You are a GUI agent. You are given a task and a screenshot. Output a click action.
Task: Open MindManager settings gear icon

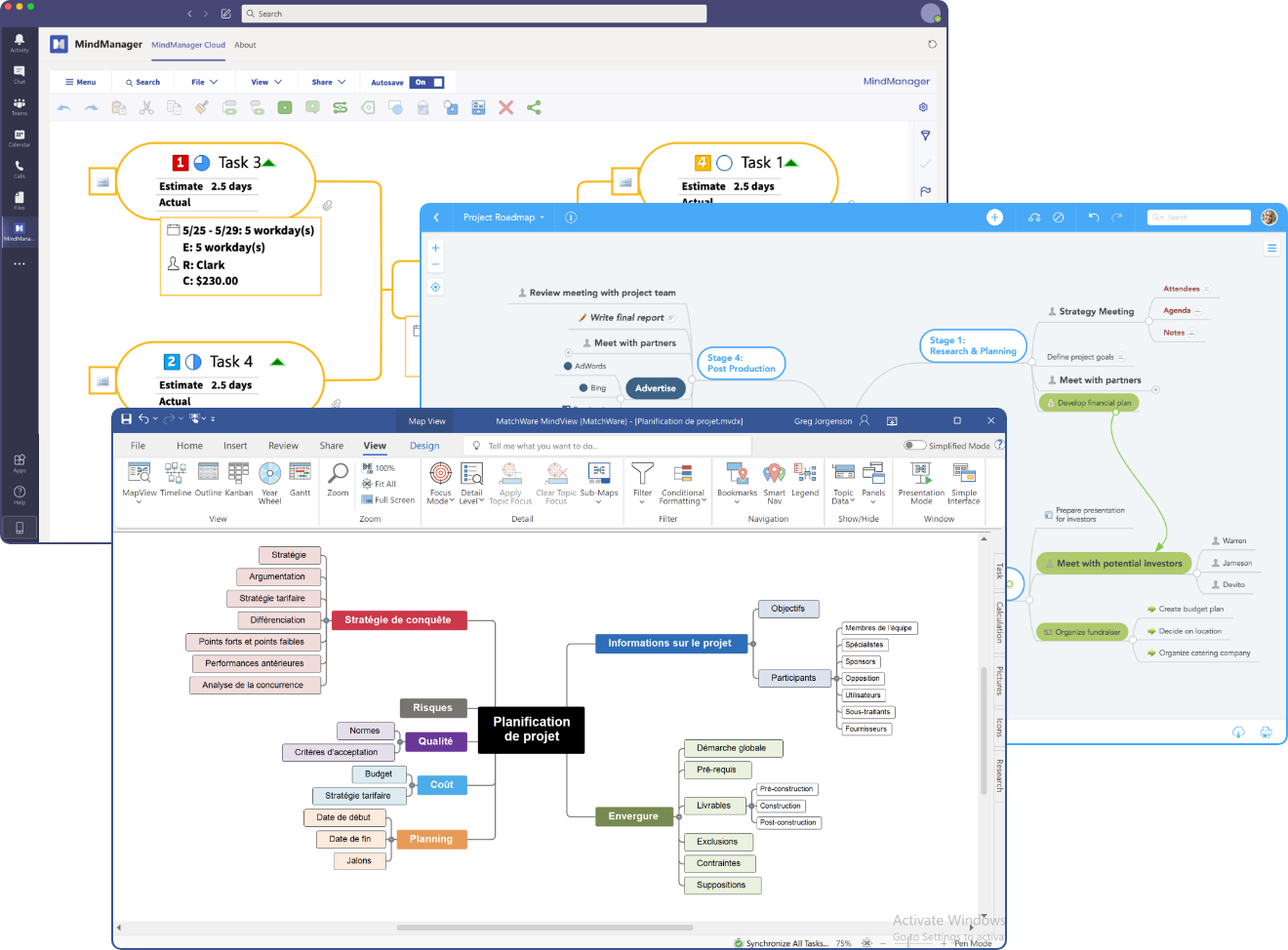point(923,107)
